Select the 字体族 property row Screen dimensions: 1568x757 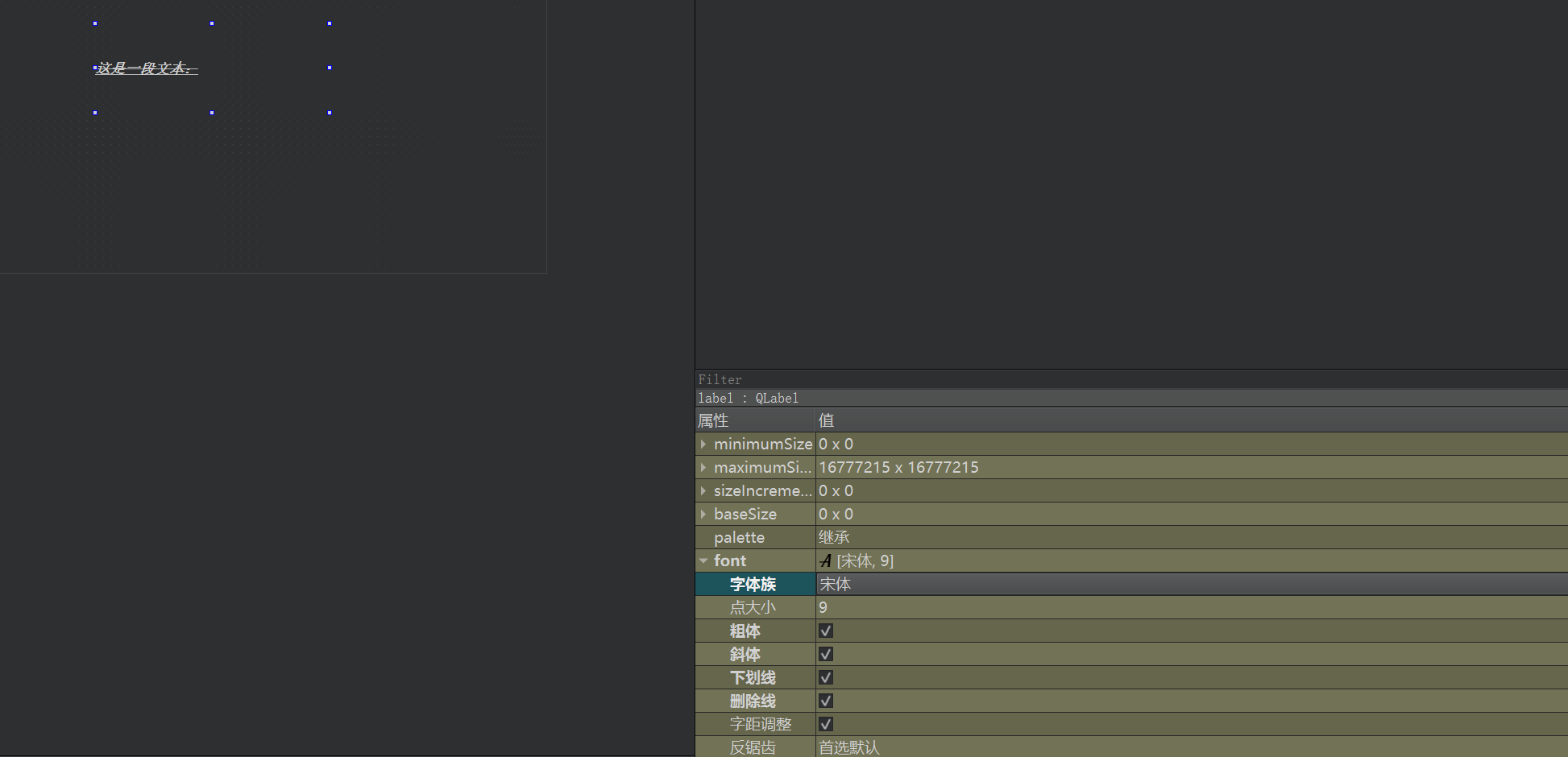coord(756,584)
